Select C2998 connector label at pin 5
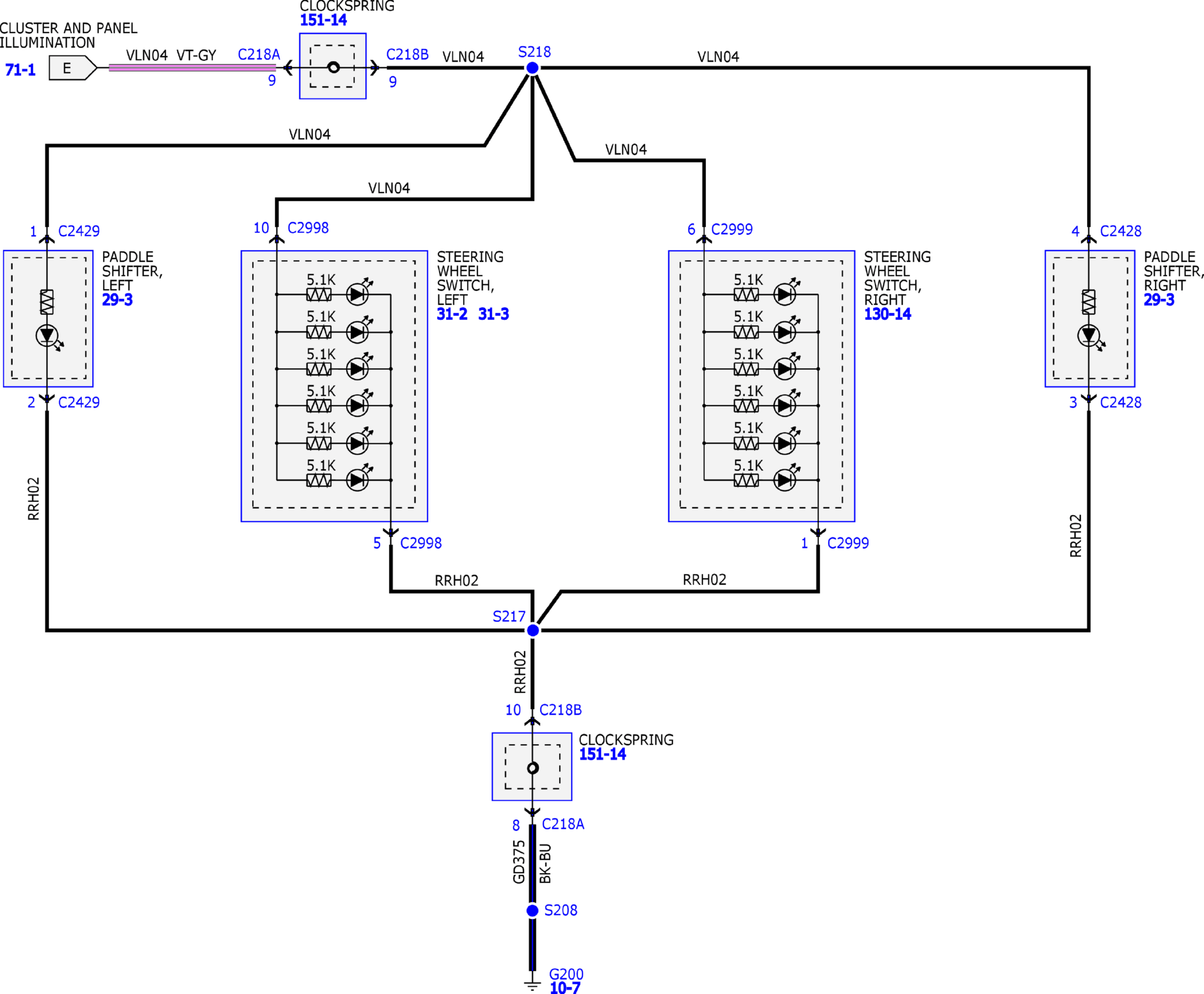Image resolution: width=1204 pixels, height=994 pixels. [x=421, y=543]
